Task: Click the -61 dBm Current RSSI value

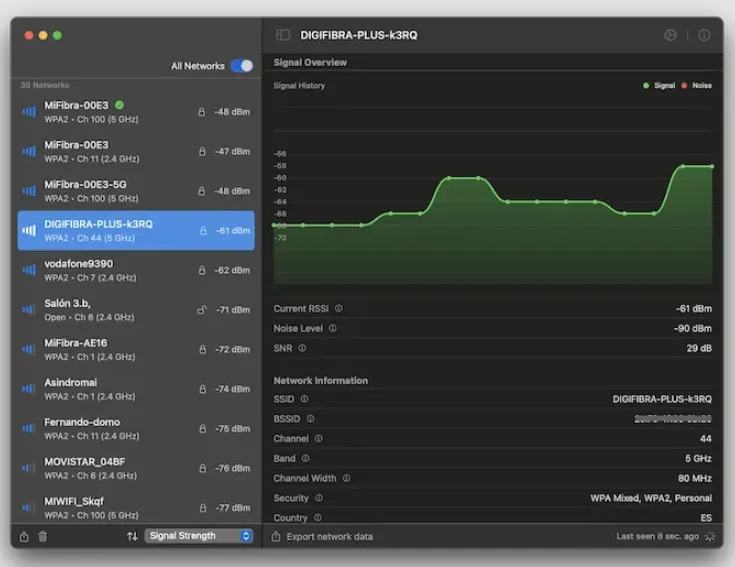Action: point(694,308)
